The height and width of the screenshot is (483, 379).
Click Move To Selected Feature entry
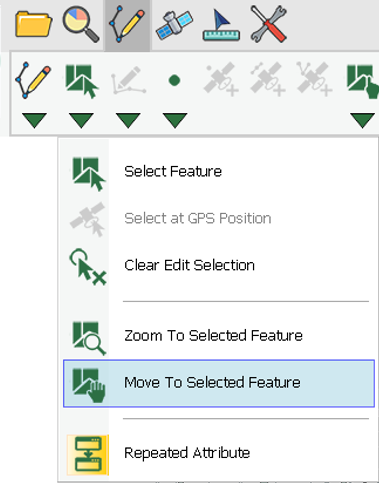coord(219,383)
